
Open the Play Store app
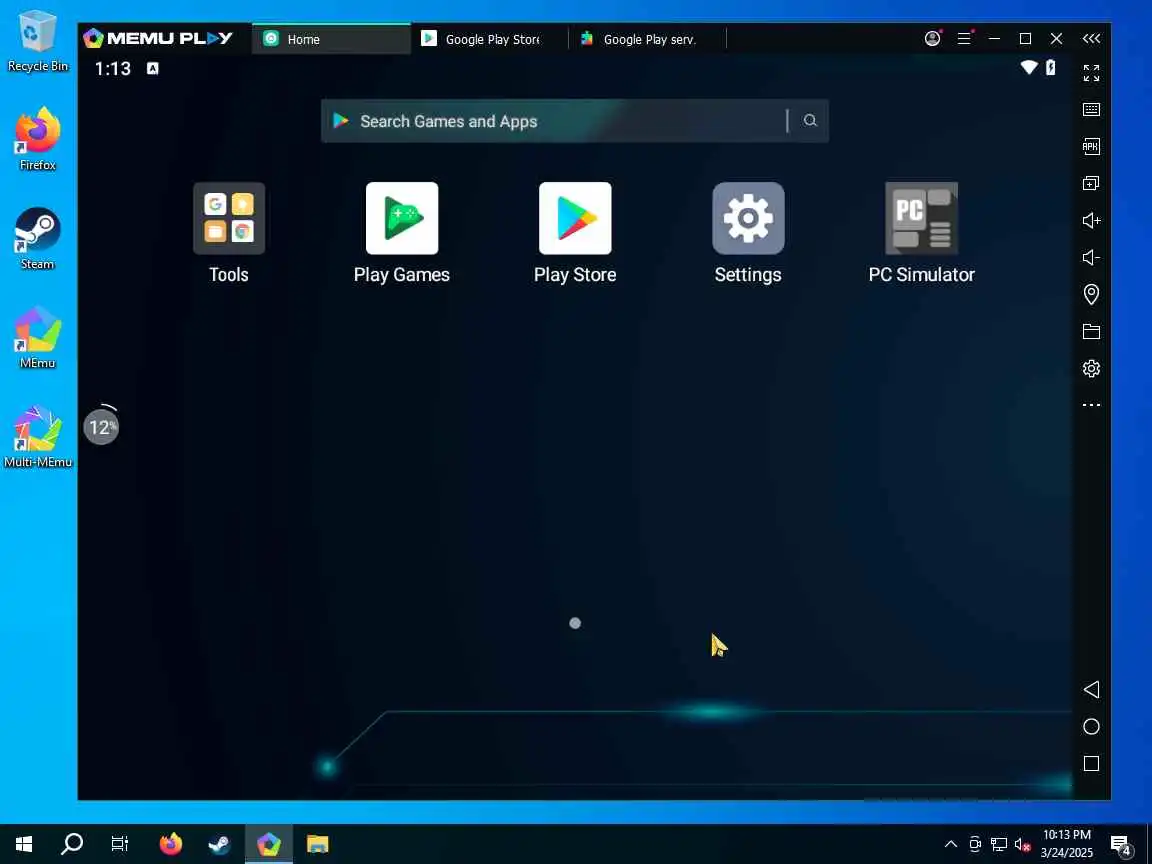[575, 218]
